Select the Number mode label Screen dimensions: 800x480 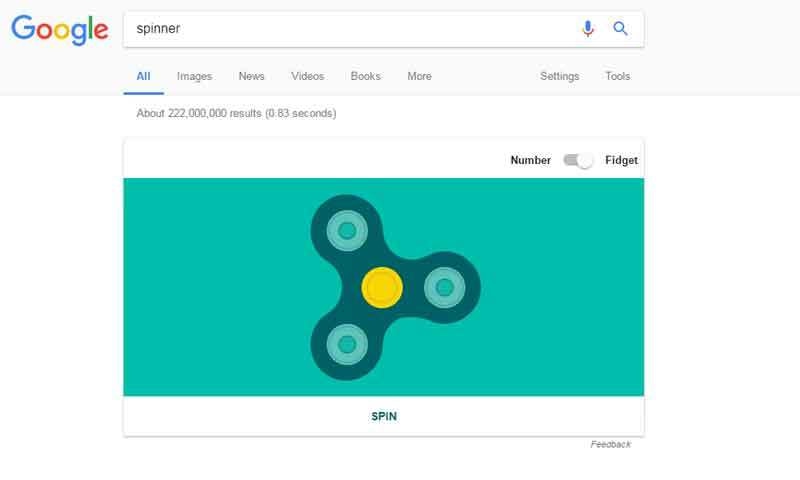(x=530, y=160)
